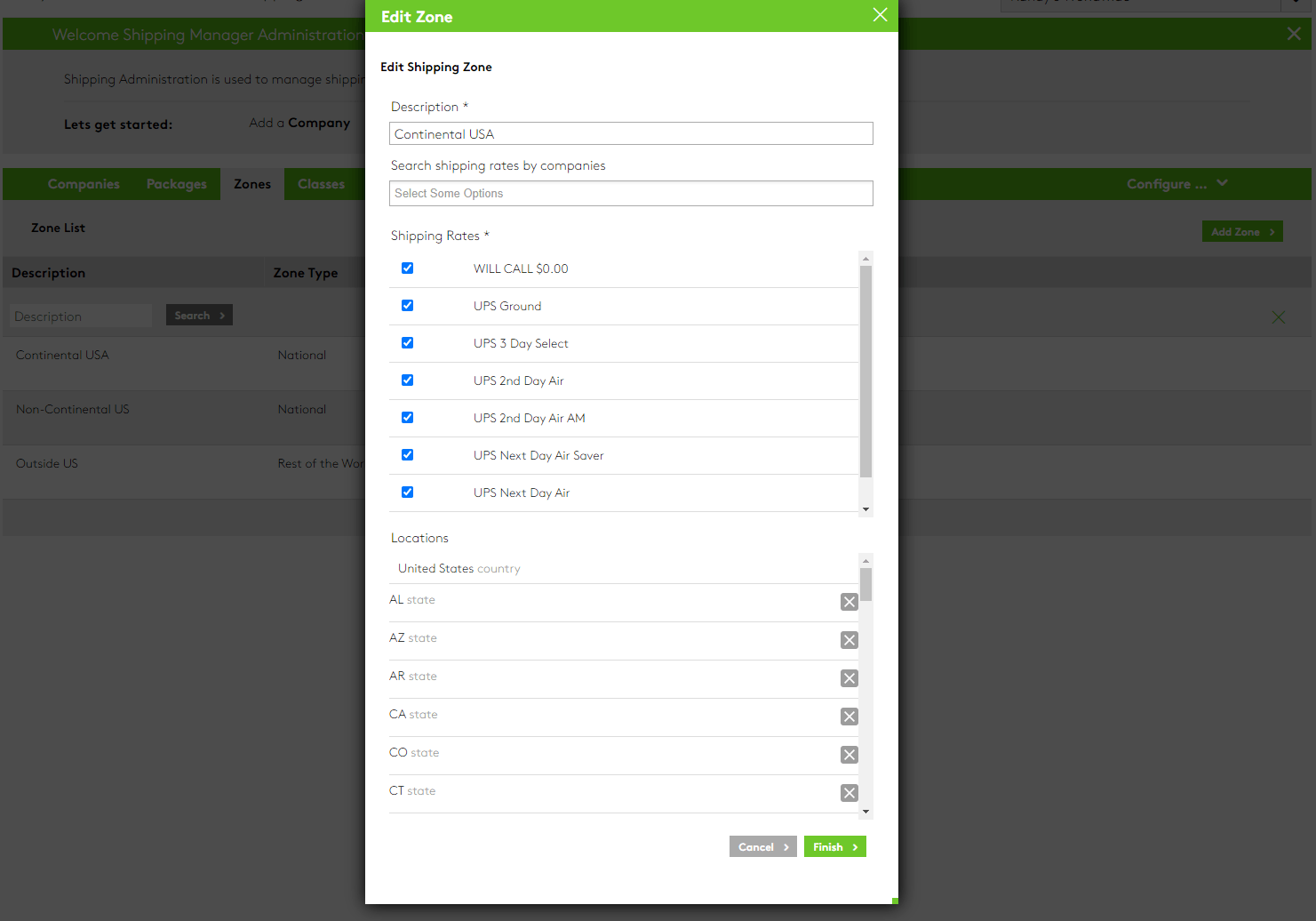Remove the CT state from Locations
This screenshot has width=1316, height=921.
[849, 793]
